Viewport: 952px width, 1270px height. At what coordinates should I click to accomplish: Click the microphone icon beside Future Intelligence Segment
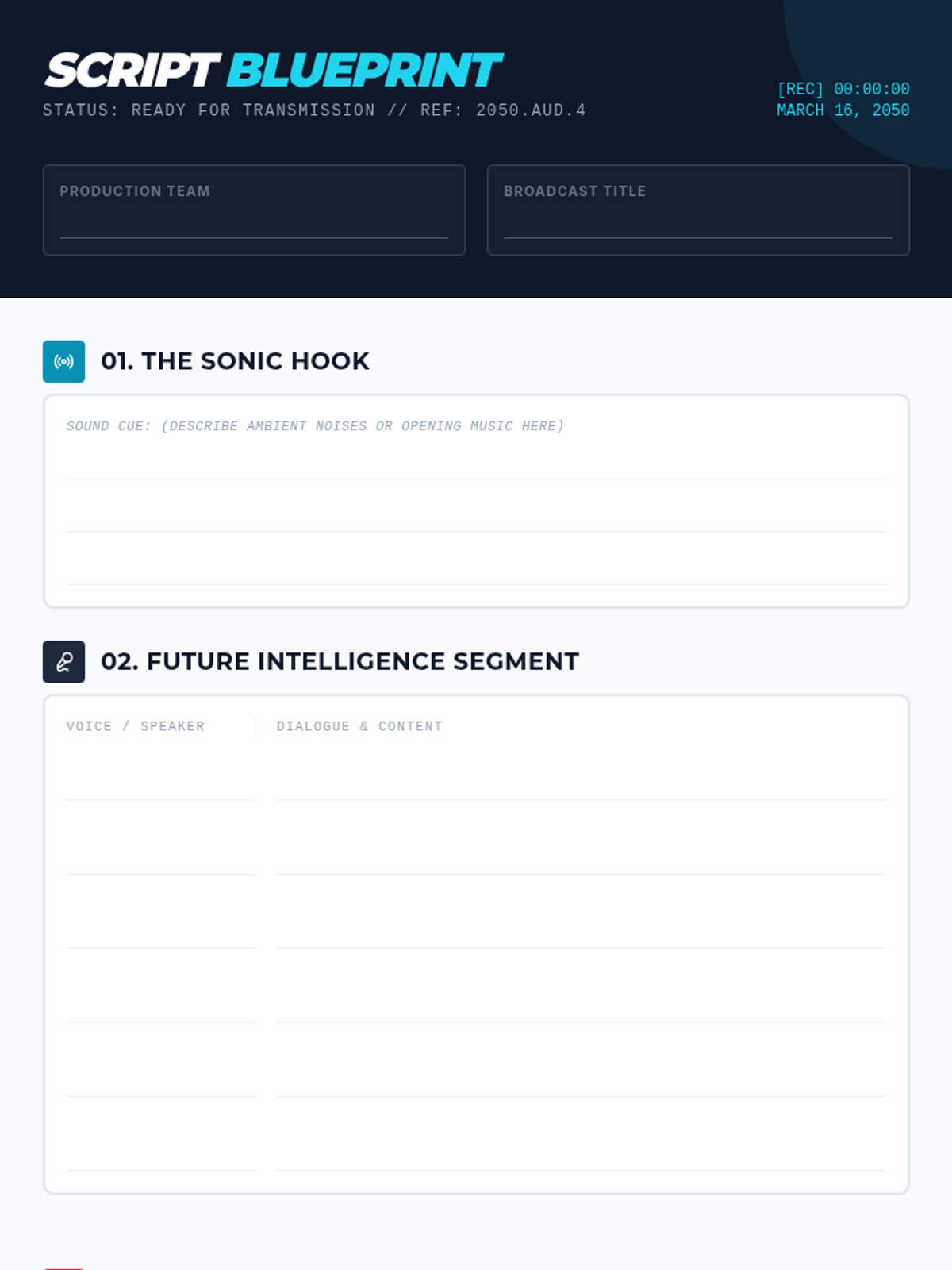pyautogui.click(x=63, y=662)
